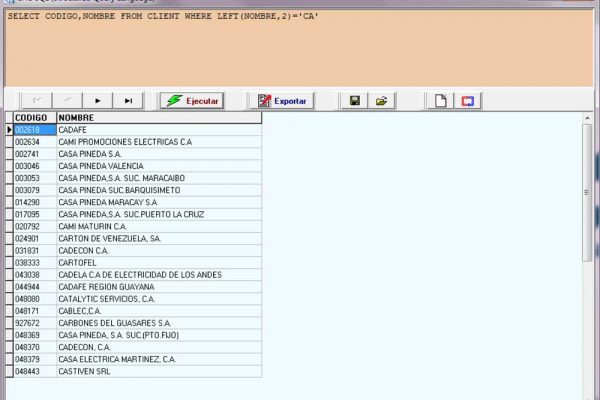The height and width of the screenshot is (400, 600).
Task: Select code 003053
Action: tap(35, 178)
